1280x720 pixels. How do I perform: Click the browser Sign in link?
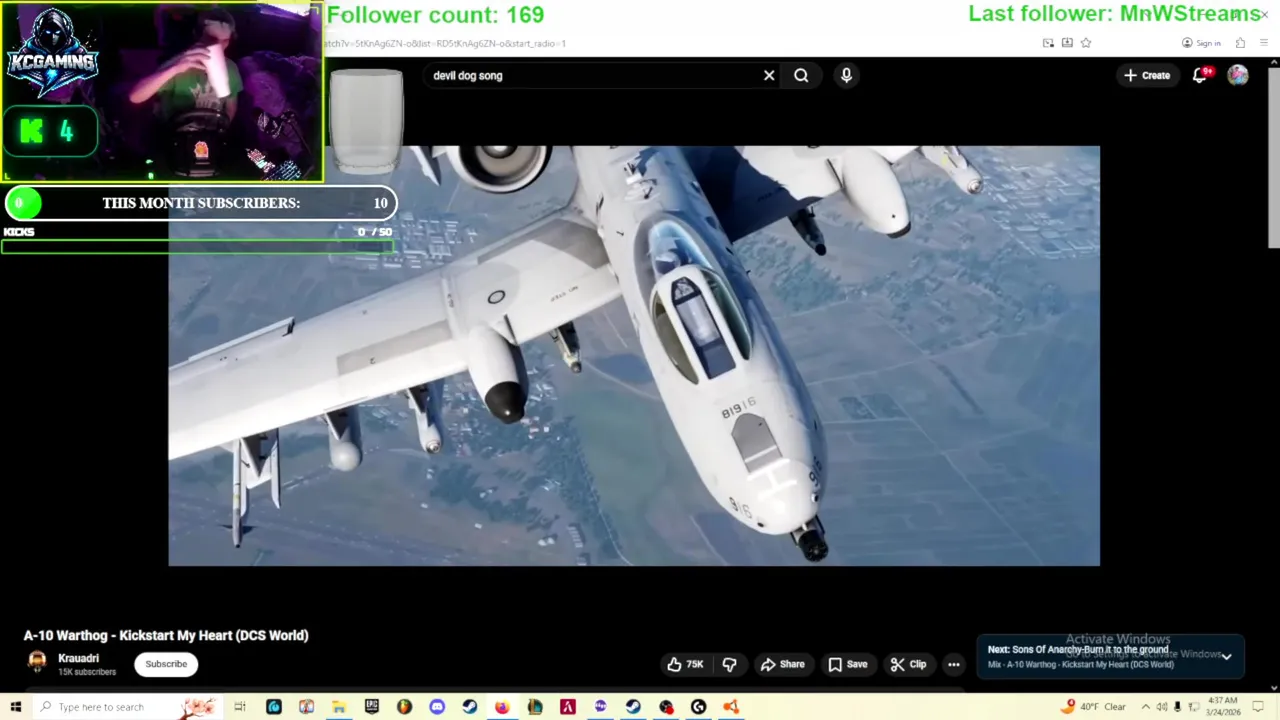1201,43
